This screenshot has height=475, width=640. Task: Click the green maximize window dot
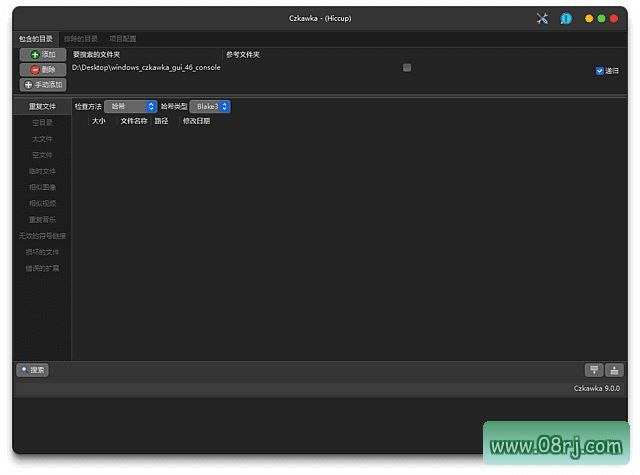pos(601,18)
